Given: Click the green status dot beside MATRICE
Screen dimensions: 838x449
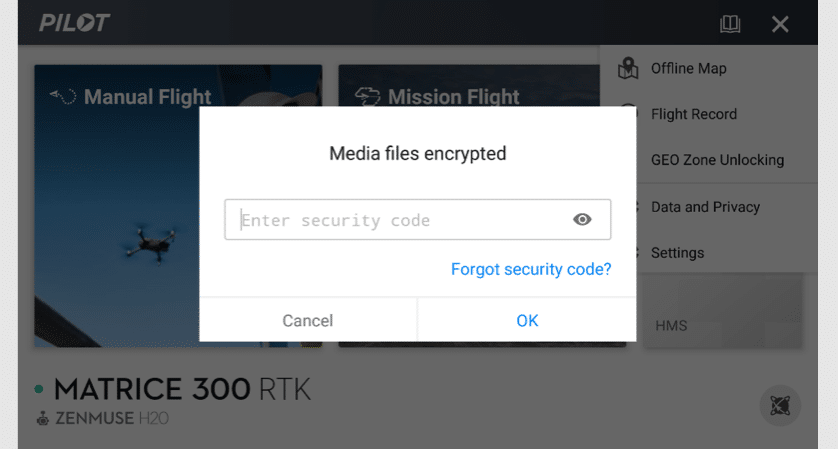Looking at the screenshot, I should 39,389.
